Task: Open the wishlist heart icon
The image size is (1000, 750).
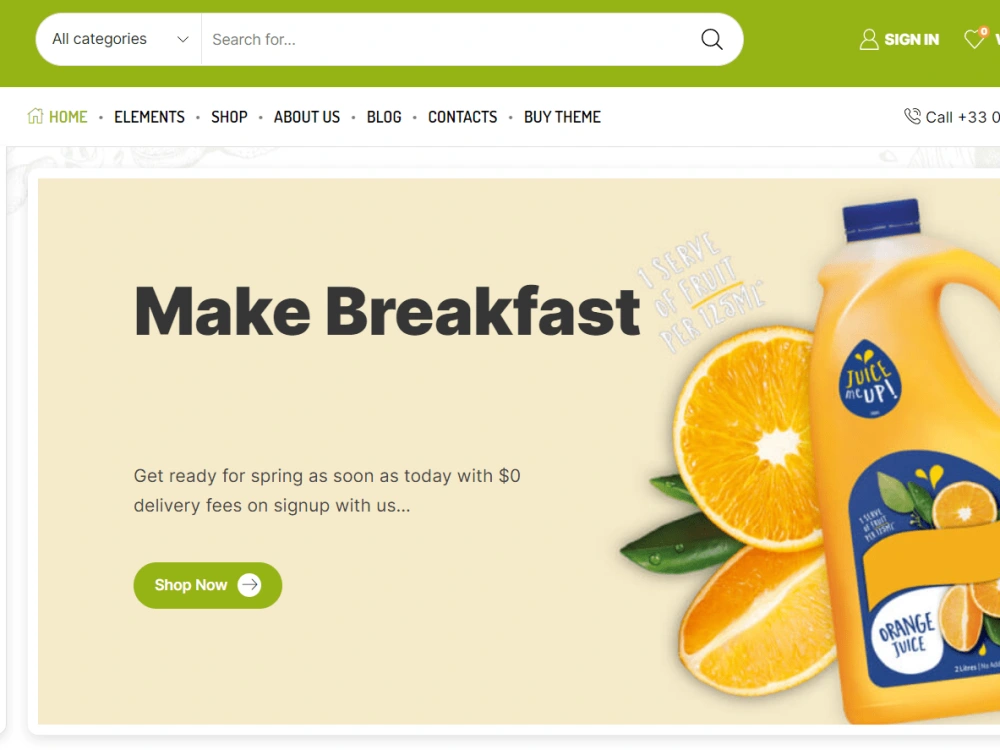Action: click(x=974, y=39)
